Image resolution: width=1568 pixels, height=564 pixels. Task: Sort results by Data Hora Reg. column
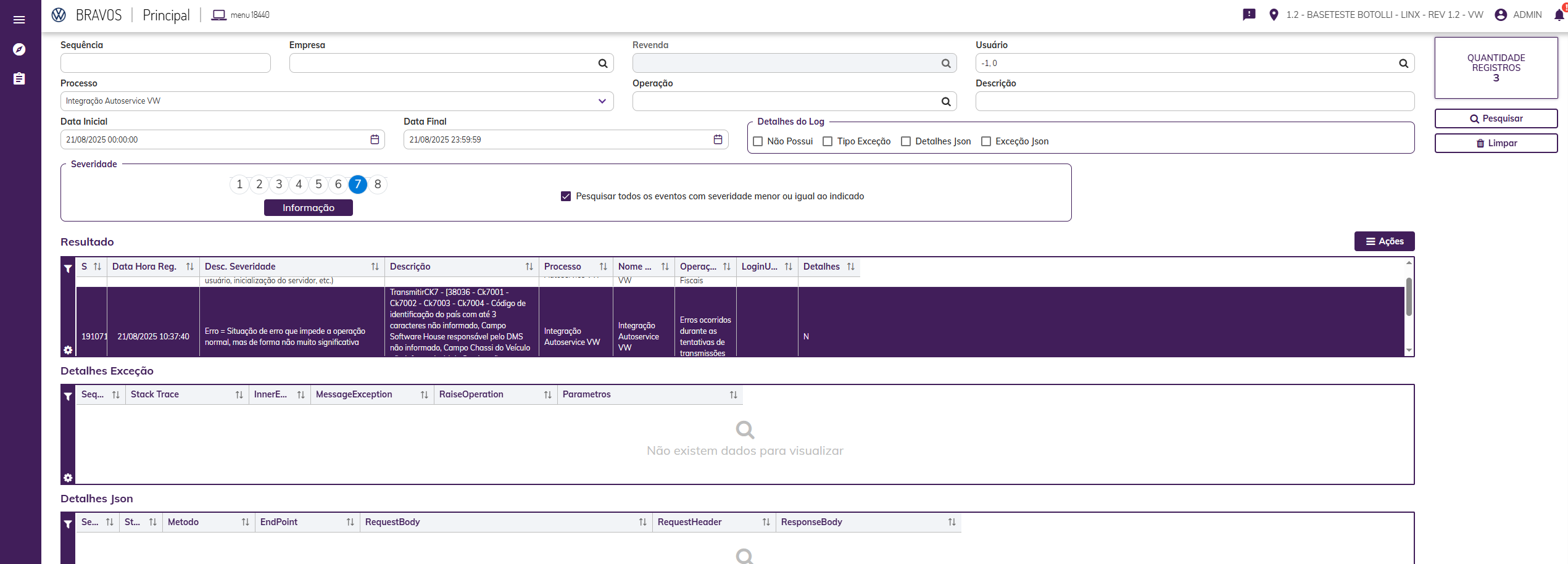click(189, 267)
